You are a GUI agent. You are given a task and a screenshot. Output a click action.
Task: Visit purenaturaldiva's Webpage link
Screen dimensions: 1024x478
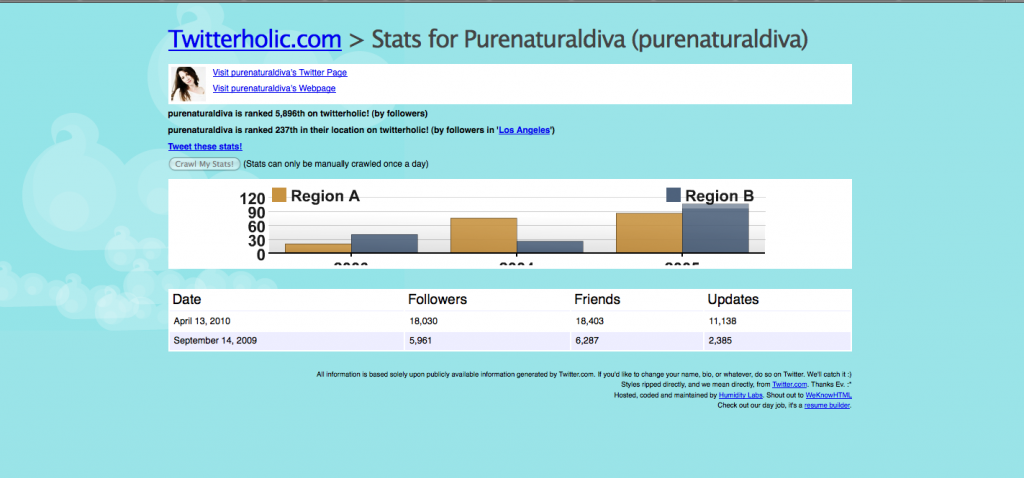pyautogui.click(x=274, y=88)
